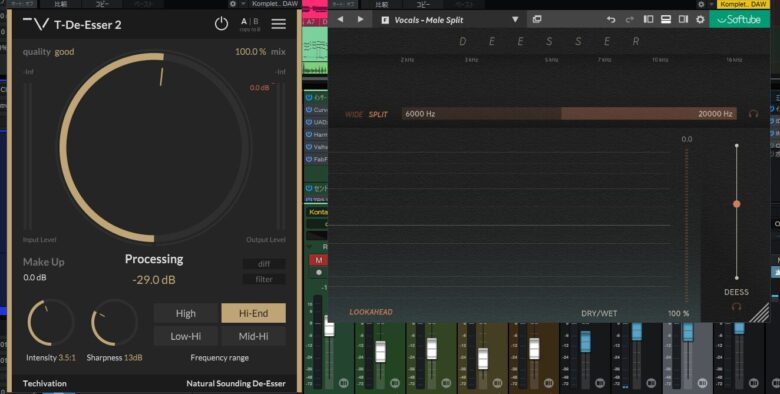Click コピー copy above T-De-Esser window
The height and width of the screenshot is (394, 780).
[x=102, y=4]
